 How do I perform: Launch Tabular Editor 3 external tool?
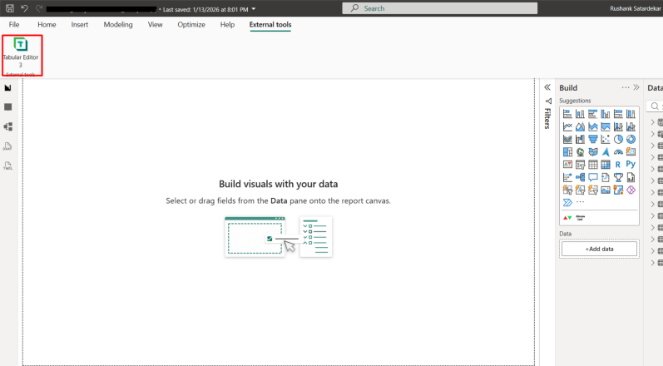pyautogui.click(x=21, y=52)
